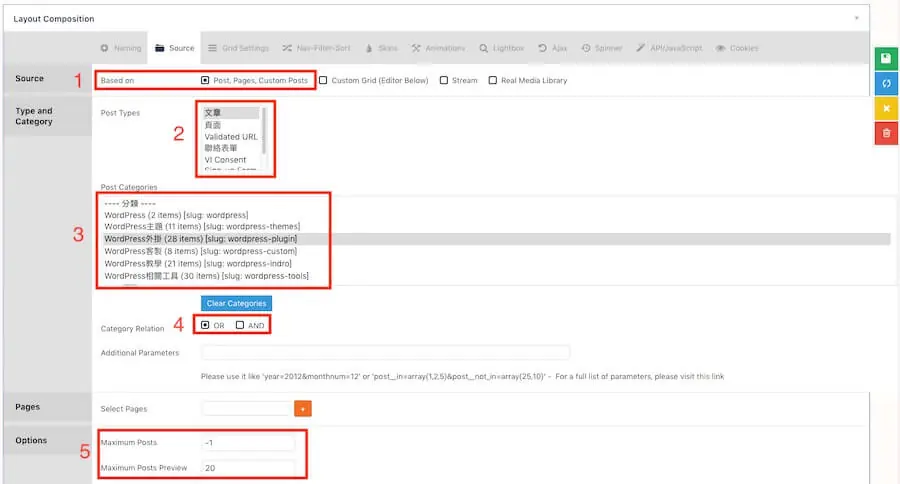The image size is (900, 484).
Task: Click the Clear Categories button
Action: pyautogui.click(x=236, y=303)
